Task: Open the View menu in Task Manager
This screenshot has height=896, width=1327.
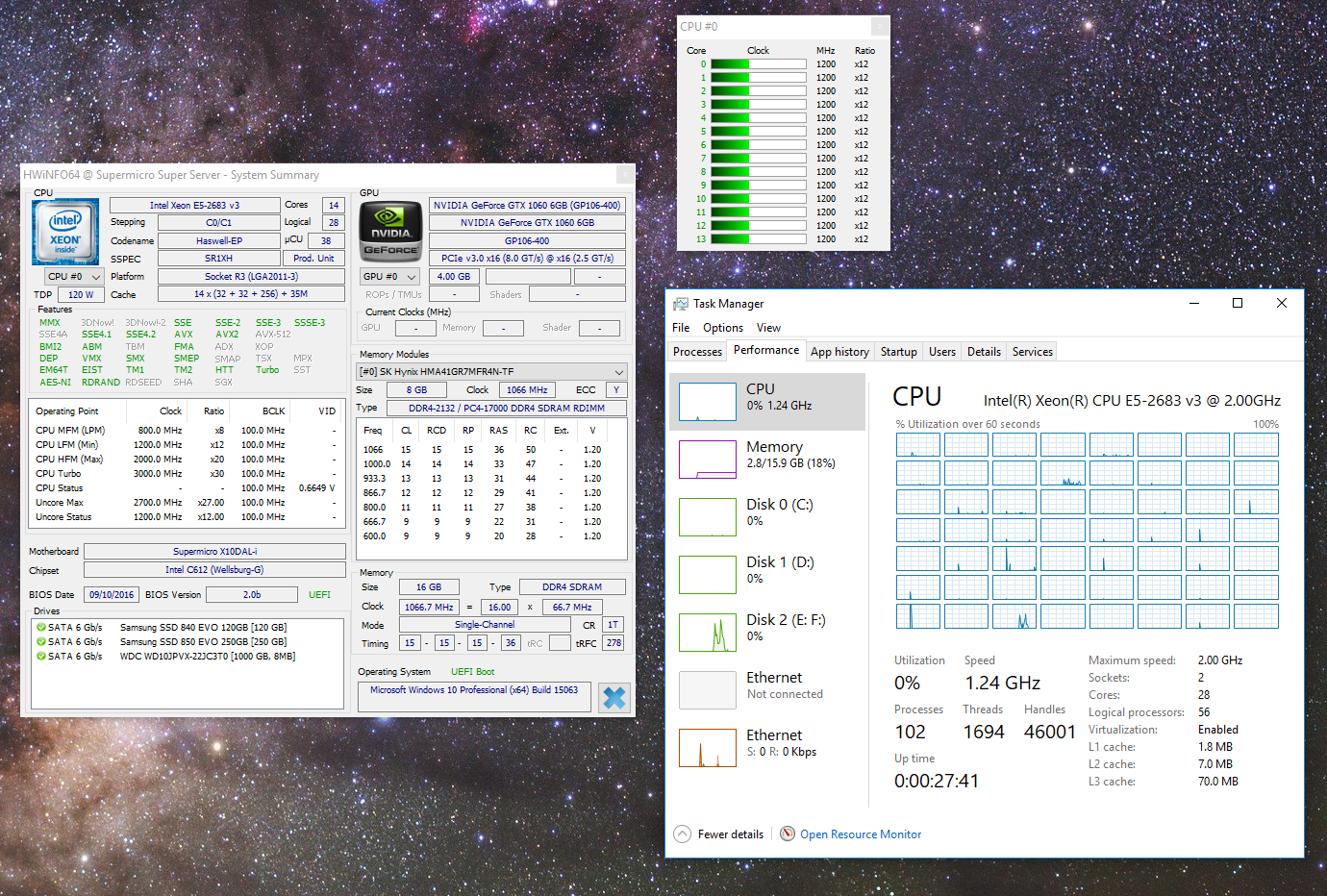Action: (768, 328)
